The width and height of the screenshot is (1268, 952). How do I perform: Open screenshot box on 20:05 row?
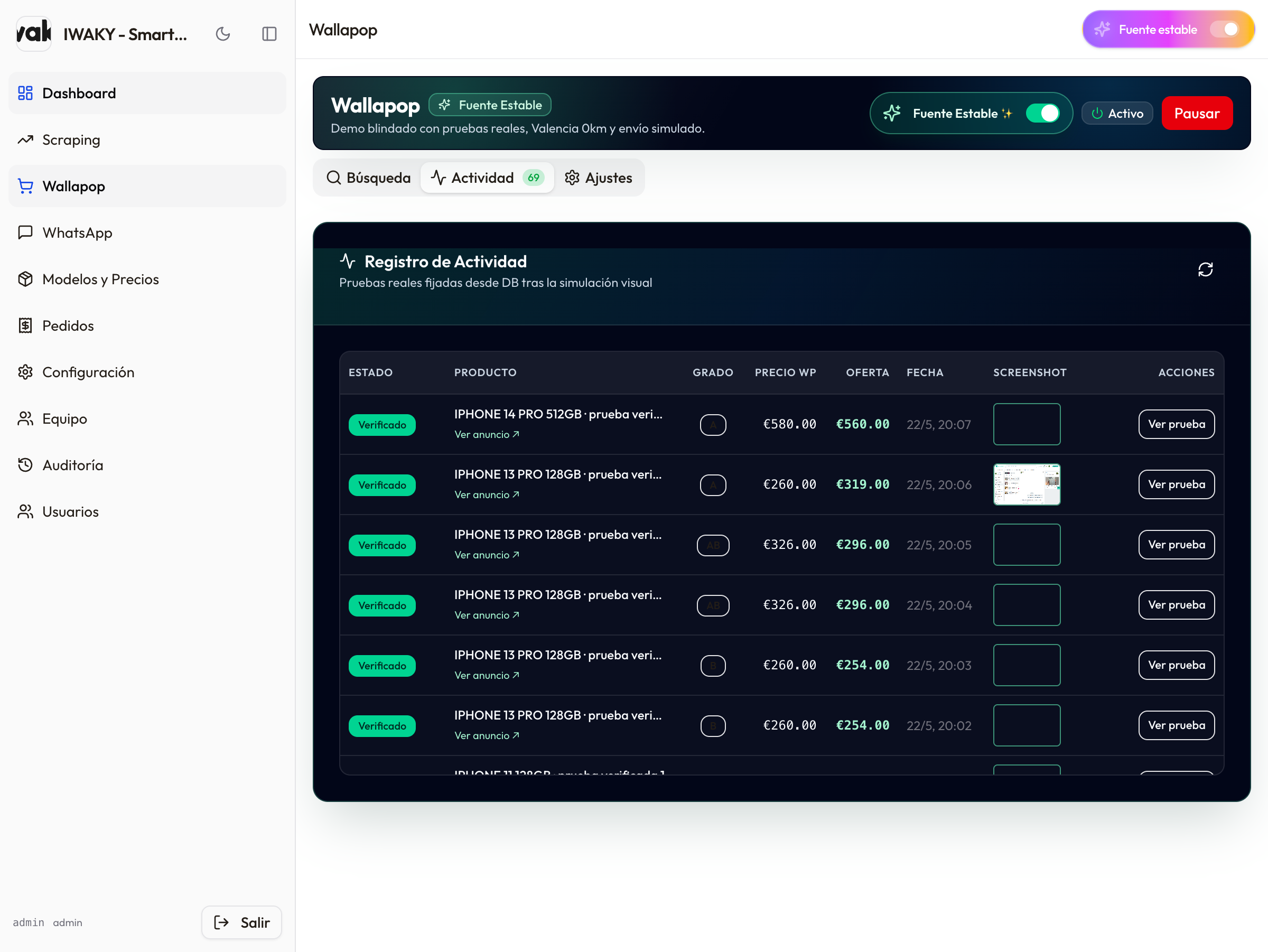point(1026,545)
